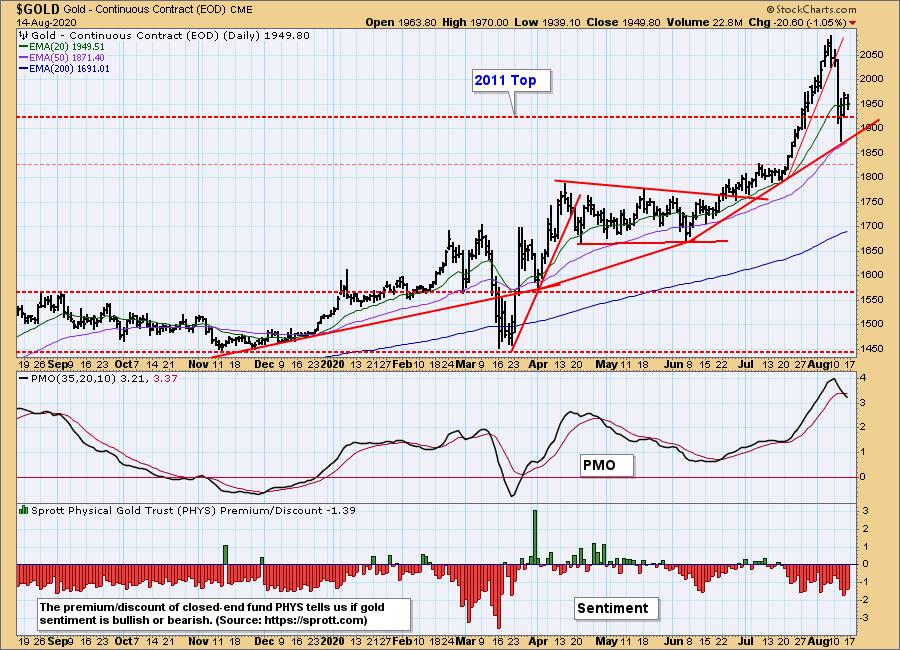Viewport: 900px width, 650px height.
Task: Click the green bar icon before Sprott legend
Action: 24,510
